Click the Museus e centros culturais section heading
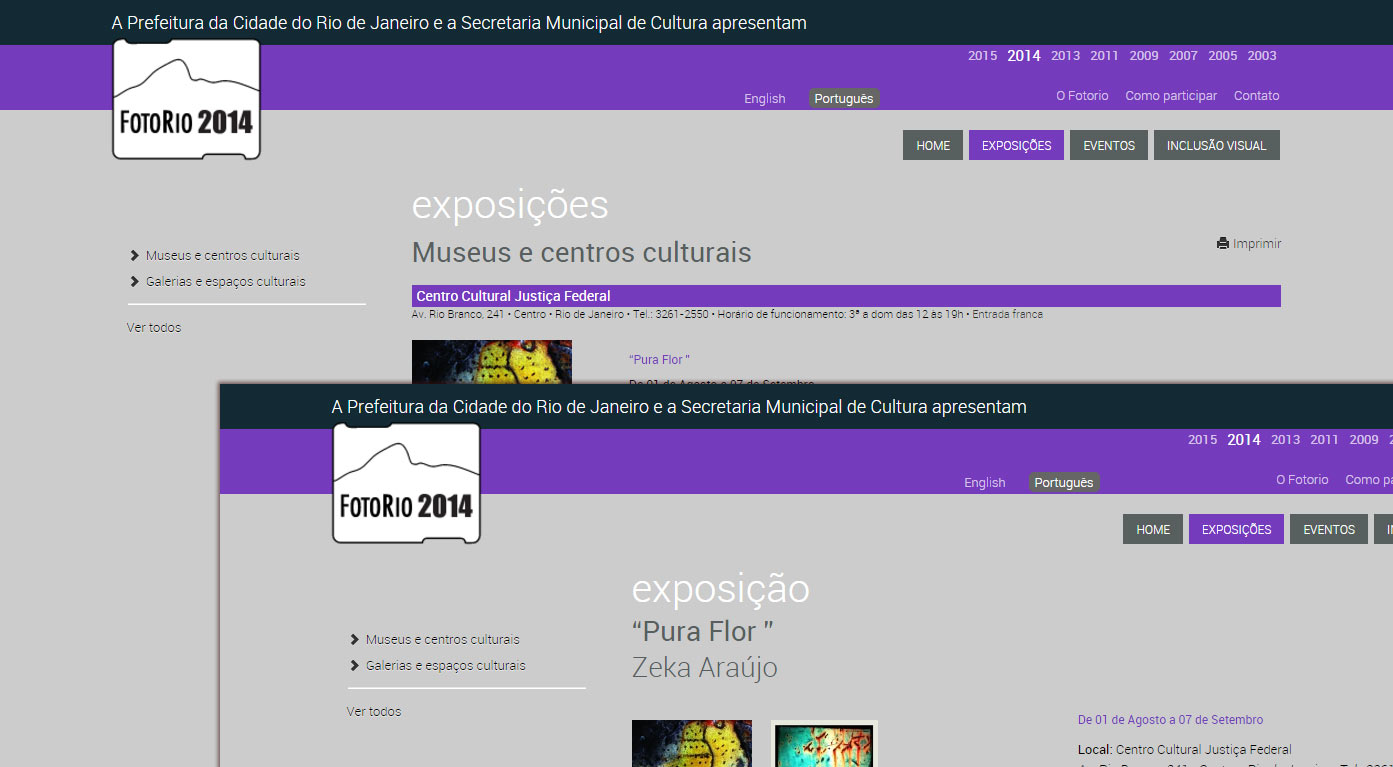 (x=582, y=252)
